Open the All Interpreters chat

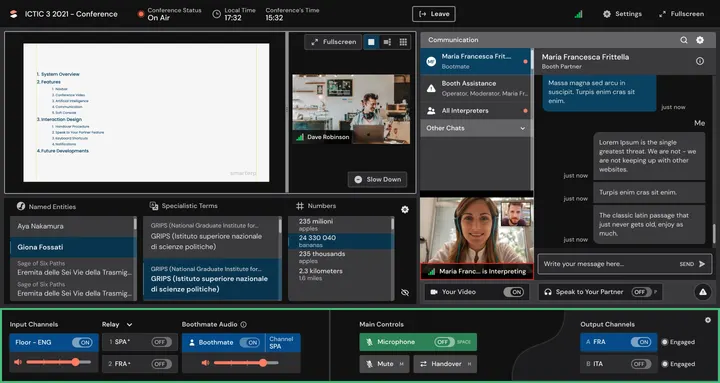click(x=475, y=111)
